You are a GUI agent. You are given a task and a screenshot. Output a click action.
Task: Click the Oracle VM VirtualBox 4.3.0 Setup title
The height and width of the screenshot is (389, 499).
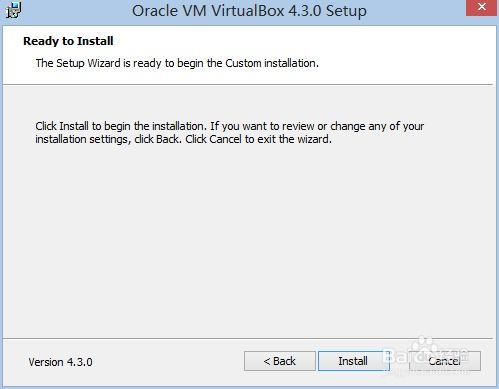coord(249,11)
